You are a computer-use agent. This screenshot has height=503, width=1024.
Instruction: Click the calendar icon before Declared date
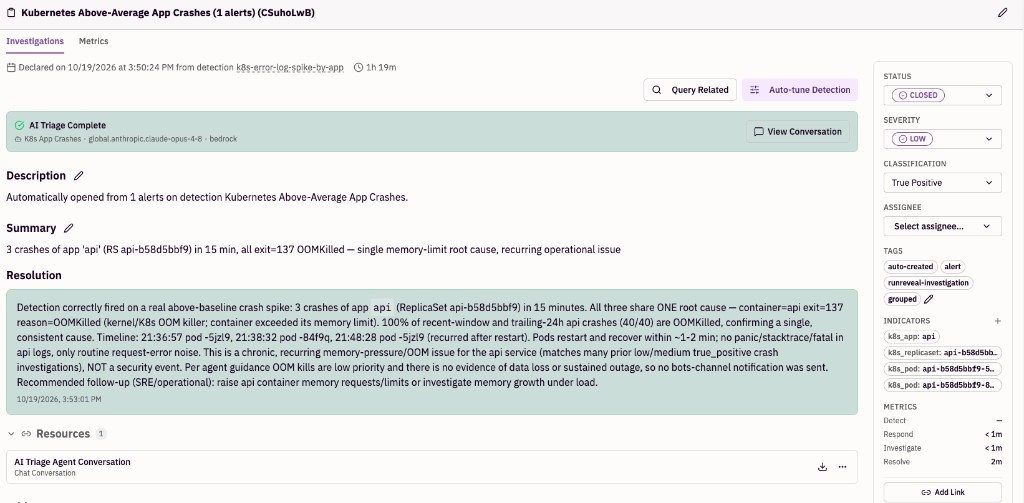[10, 67]
